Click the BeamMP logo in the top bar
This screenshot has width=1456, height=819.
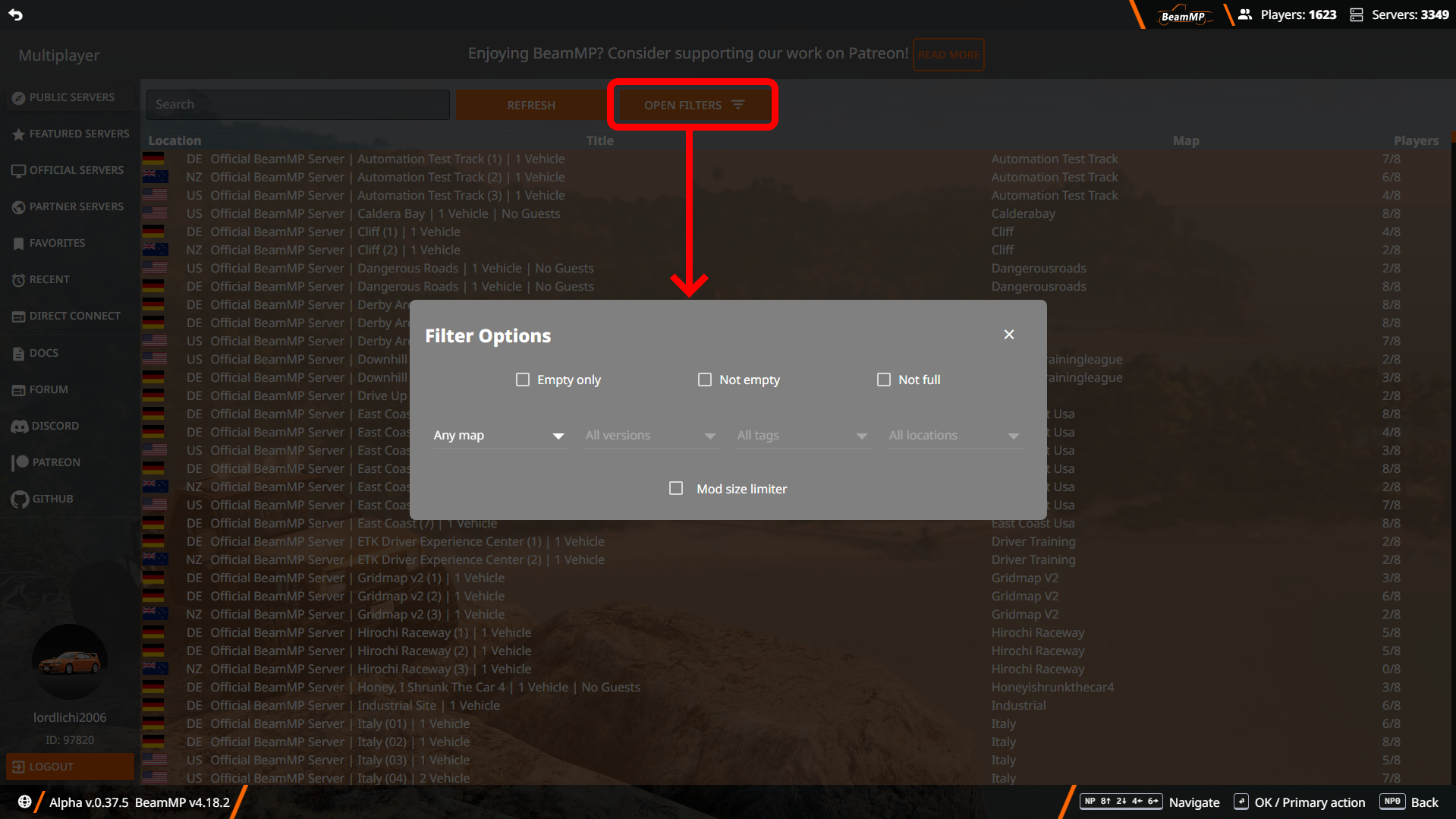point(1184,15)
